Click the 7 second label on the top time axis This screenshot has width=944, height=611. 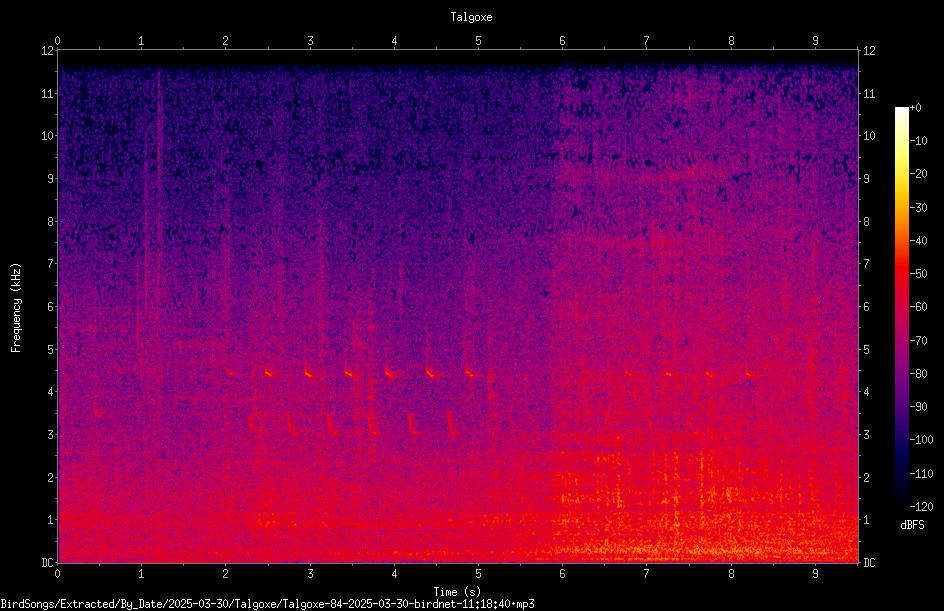pos(647,41)
